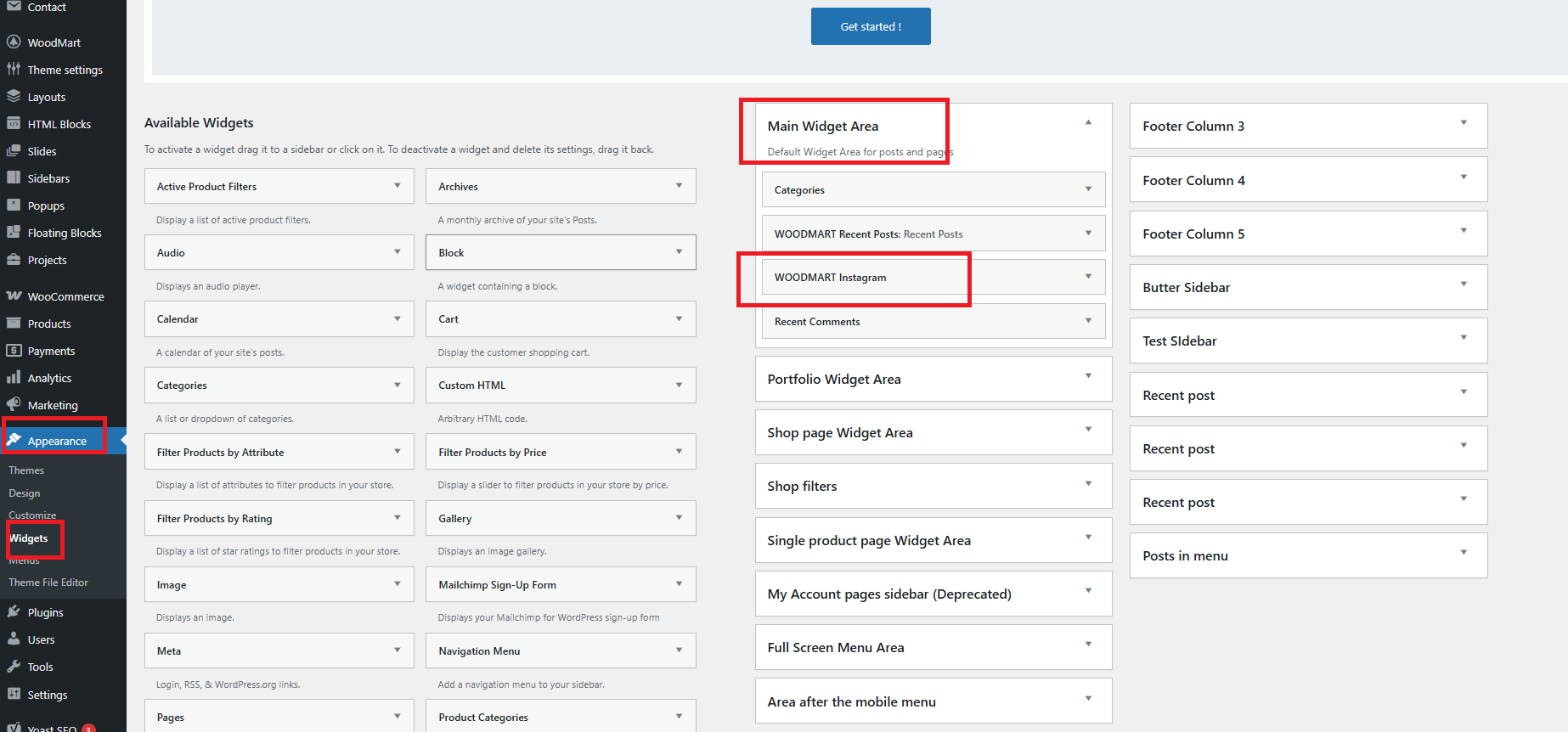Collapse the Main Widget Area panel

1088,123
